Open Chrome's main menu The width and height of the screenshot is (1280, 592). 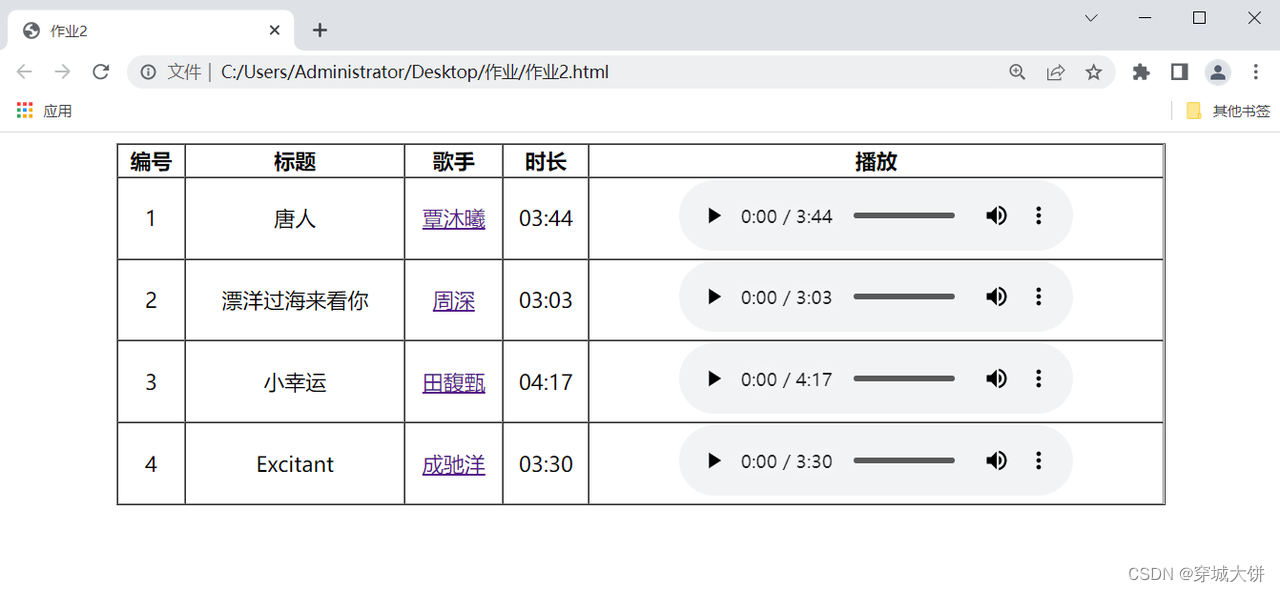tap(1256, 72)
